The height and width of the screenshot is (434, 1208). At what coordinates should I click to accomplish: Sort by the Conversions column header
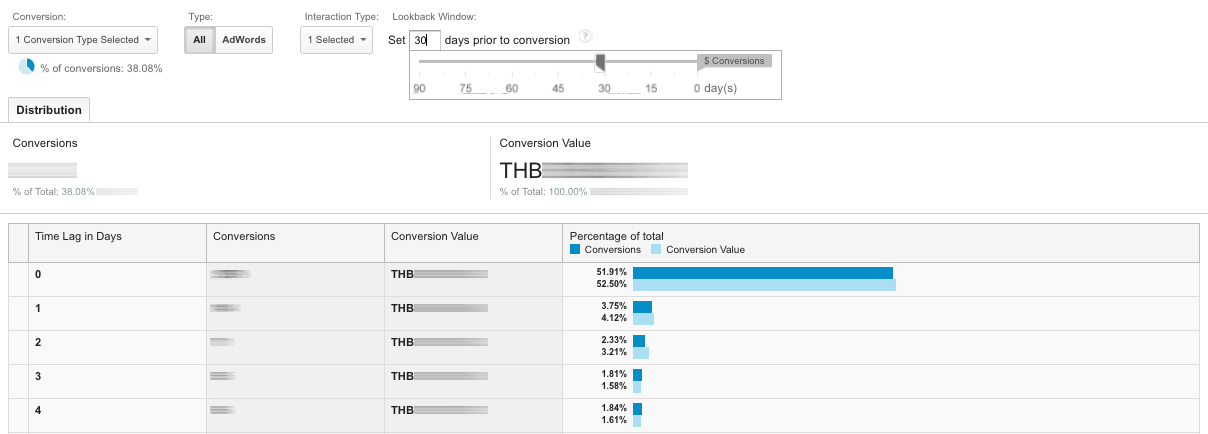click(245, 237)
